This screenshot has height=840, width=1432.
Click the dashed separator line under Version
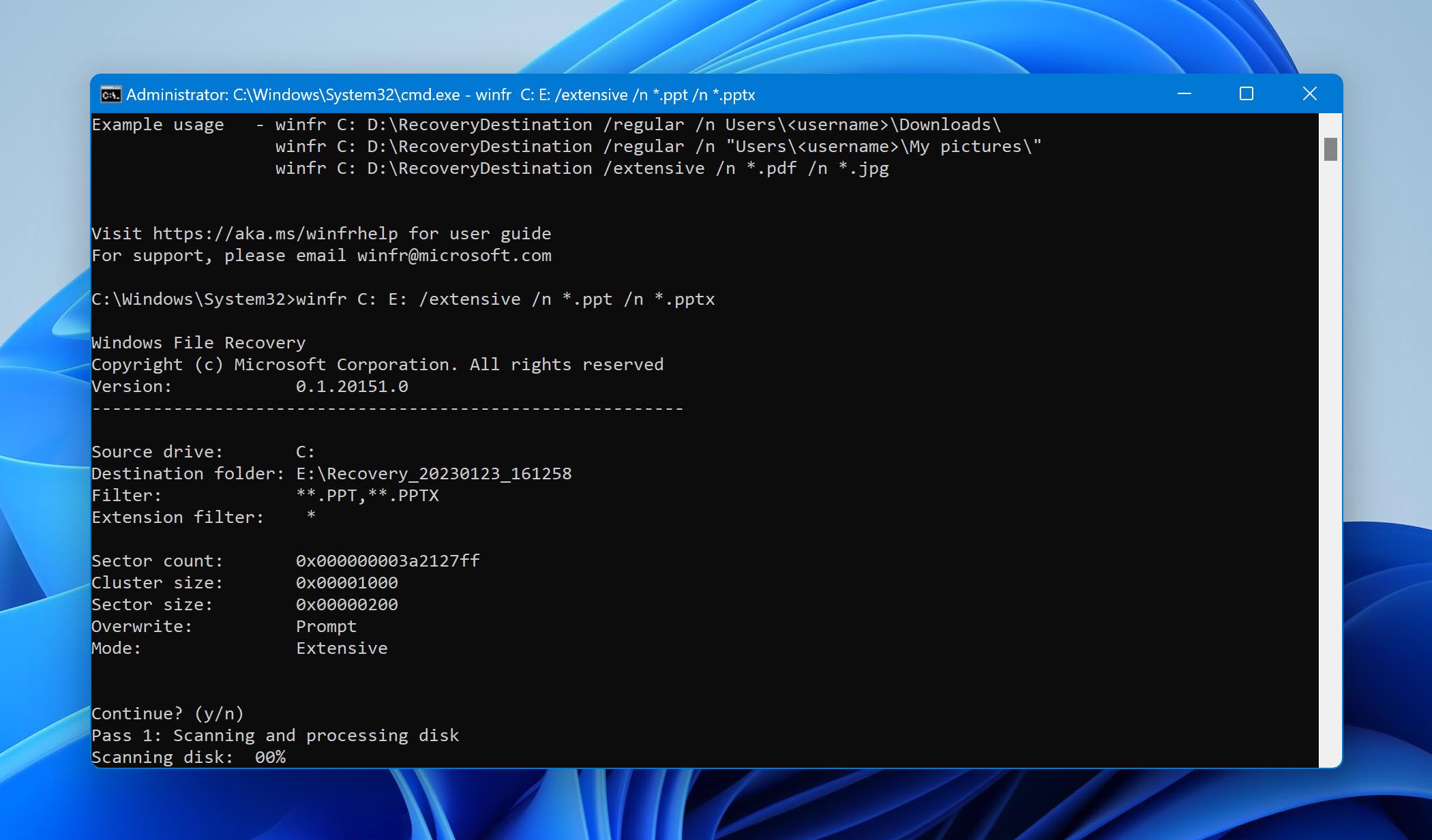click(x=387, y=408)
